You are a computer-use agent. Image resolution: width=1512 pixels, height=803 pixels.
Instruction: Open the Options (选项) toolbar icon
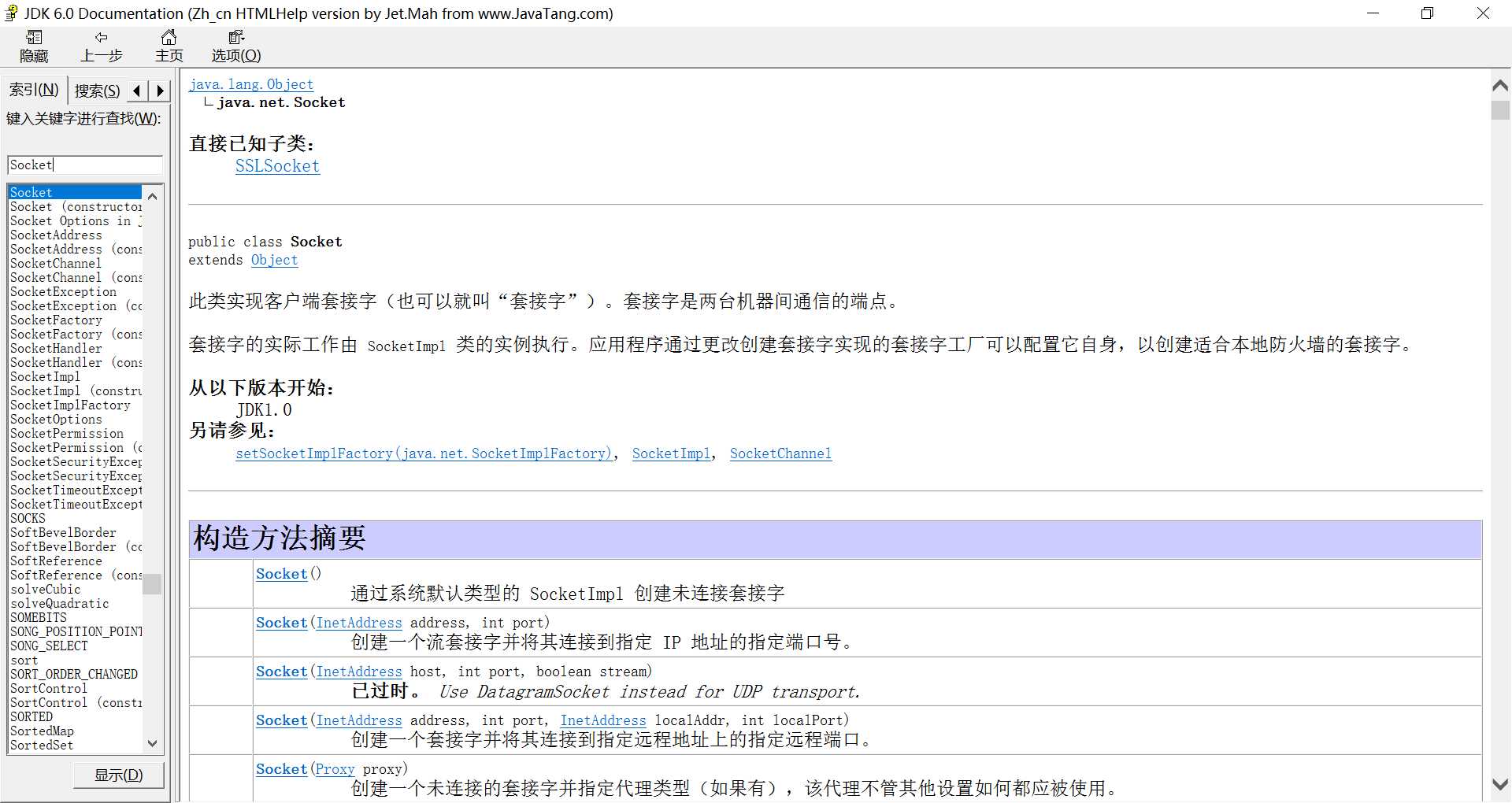tap(236, 46)
